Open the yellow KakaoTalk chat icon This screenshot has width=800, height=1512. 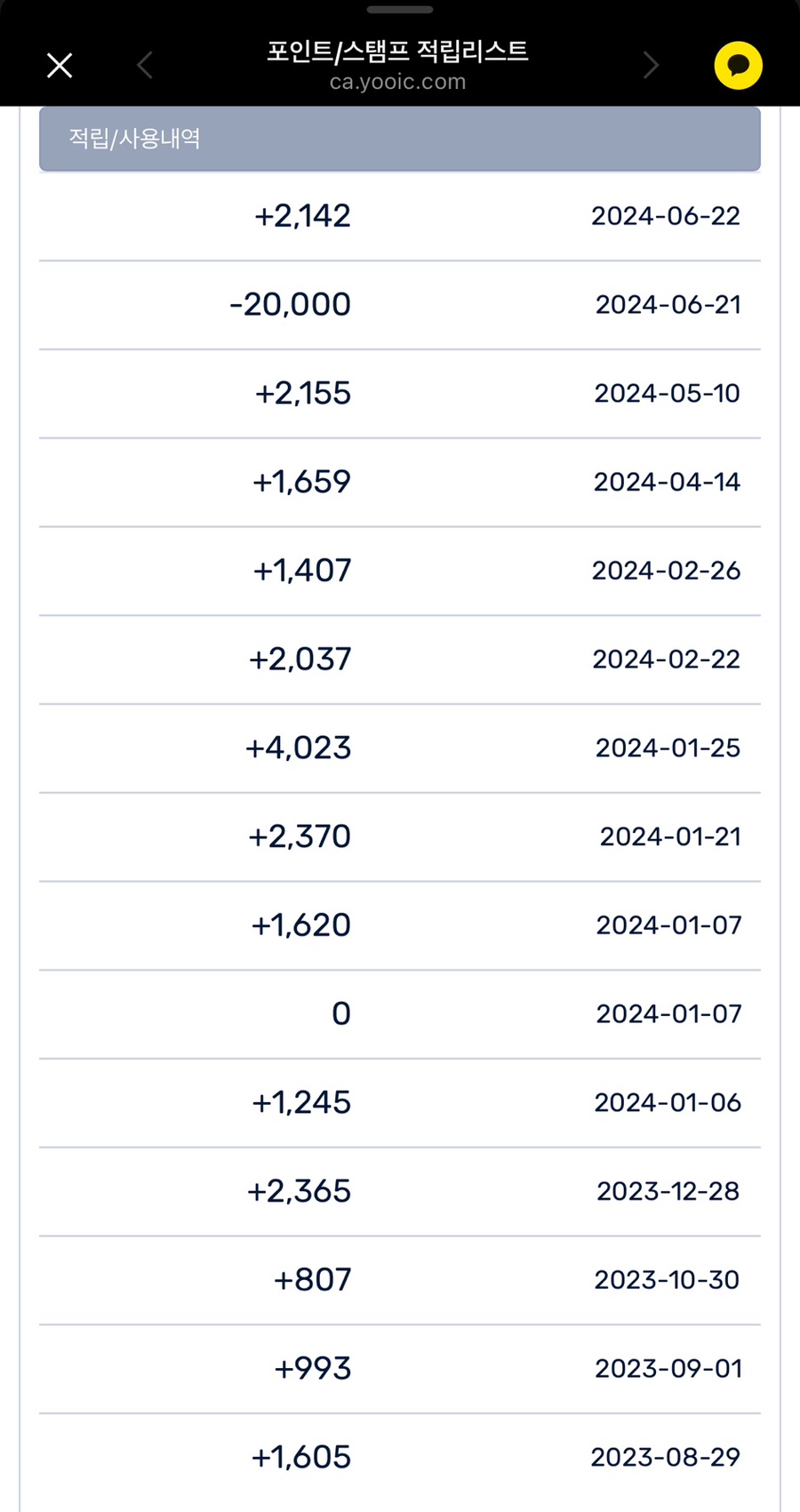[x=738, y=66]
